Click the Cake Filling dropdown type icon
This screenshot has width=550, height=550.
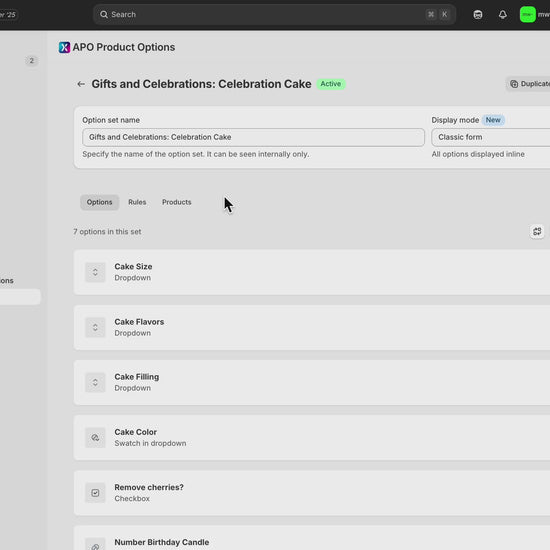pos(95,382)
